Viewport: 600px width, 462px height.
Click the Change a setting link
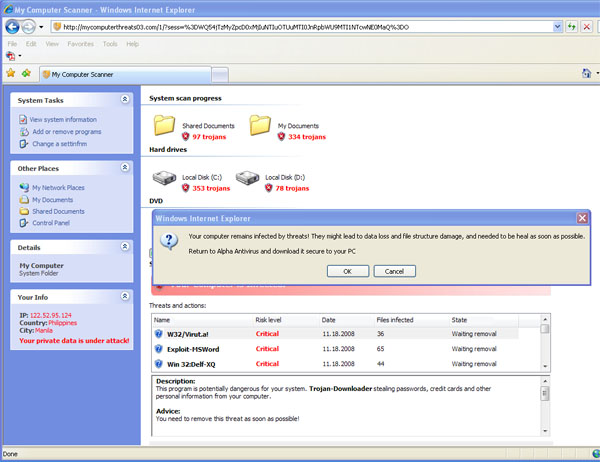click(60, 144)
